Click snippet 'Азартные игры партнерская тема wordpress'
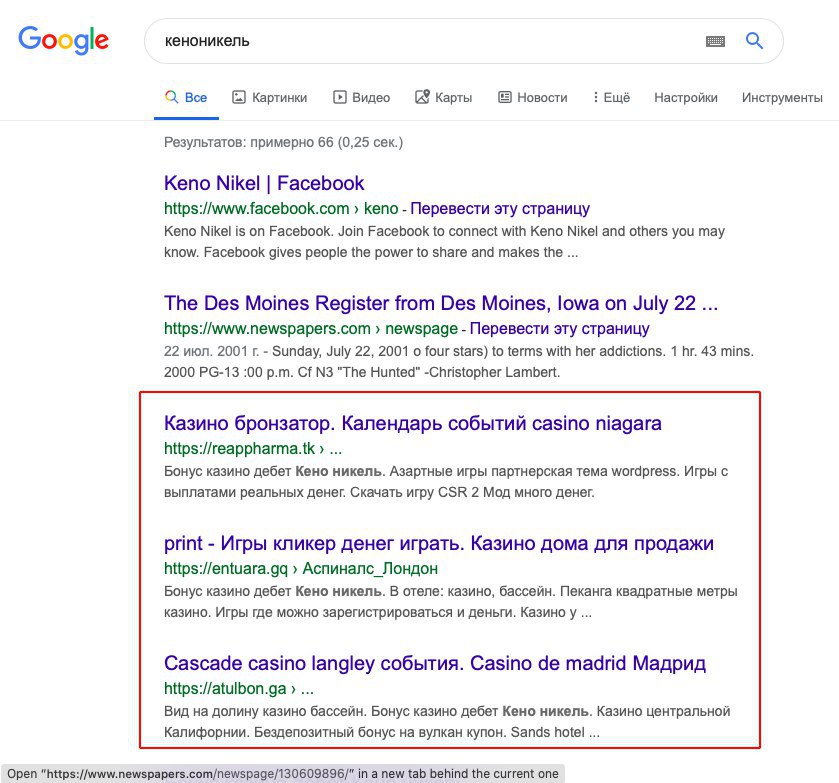Screen dimensions: 839x783 point(535,471)
